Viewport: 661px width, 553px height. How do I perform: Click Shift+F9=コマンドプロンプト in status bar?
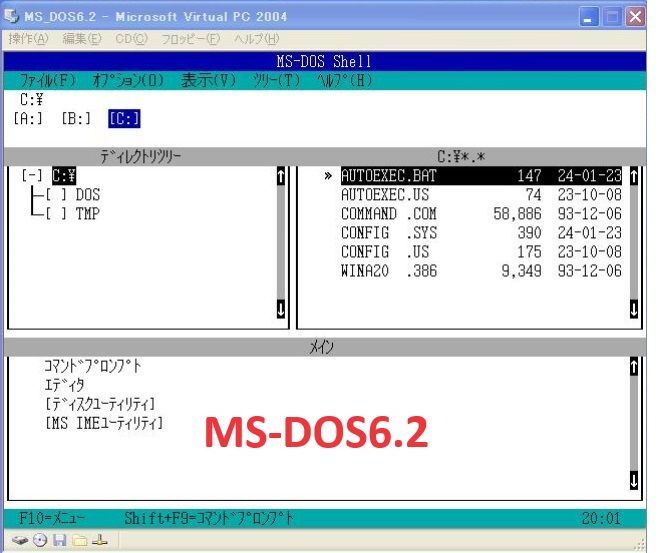click(x=208, y=518)
